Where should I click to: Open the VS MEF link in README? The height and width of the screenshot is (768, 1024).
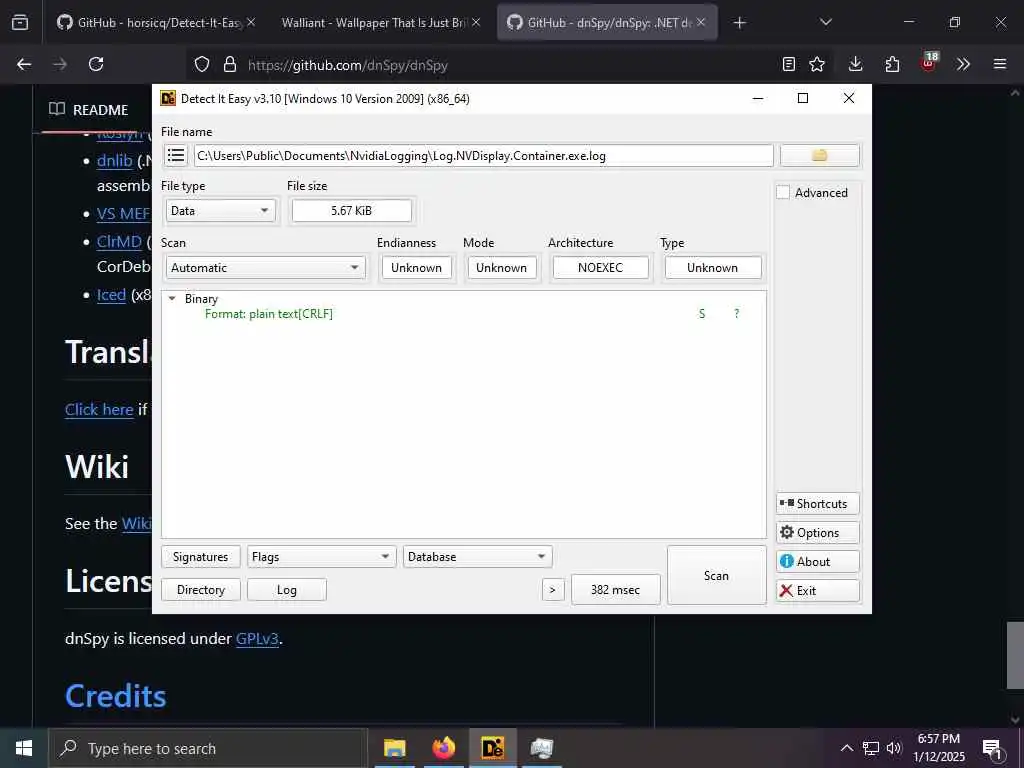pos(123,214)
